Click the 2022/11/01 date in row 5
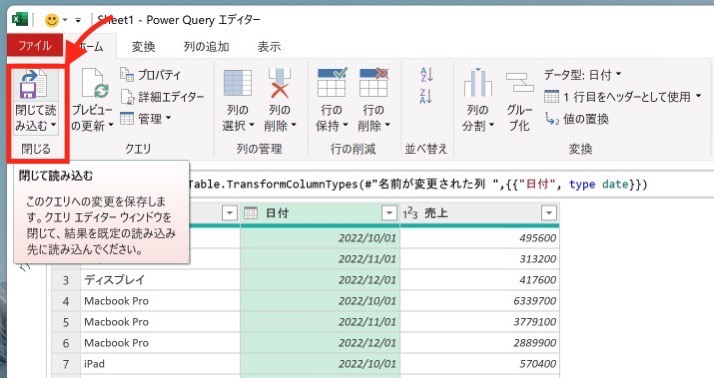714x378 pixels. (x=367, y=322)
